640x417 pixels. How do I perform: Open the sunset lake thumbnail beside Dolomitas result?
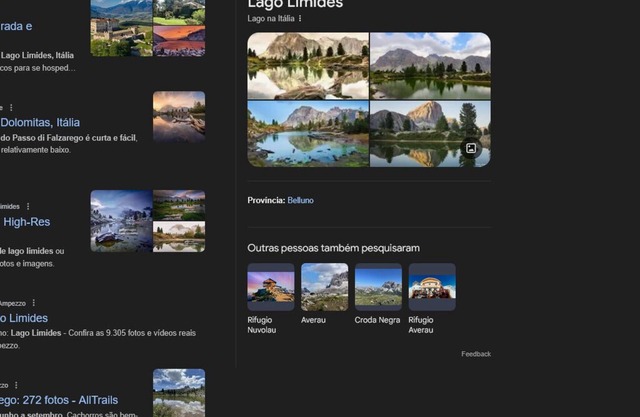tap(179, 116)
